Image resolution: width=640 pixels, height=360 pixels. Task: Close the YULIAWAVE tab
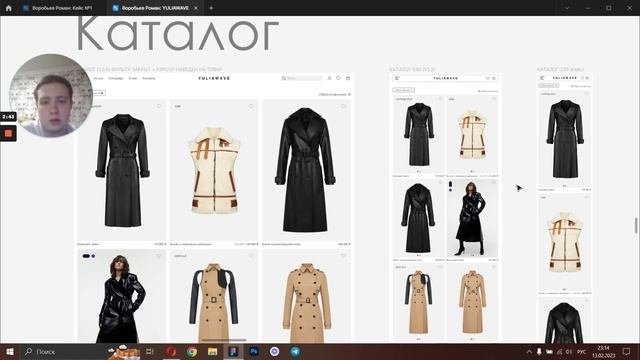point(196,8)
